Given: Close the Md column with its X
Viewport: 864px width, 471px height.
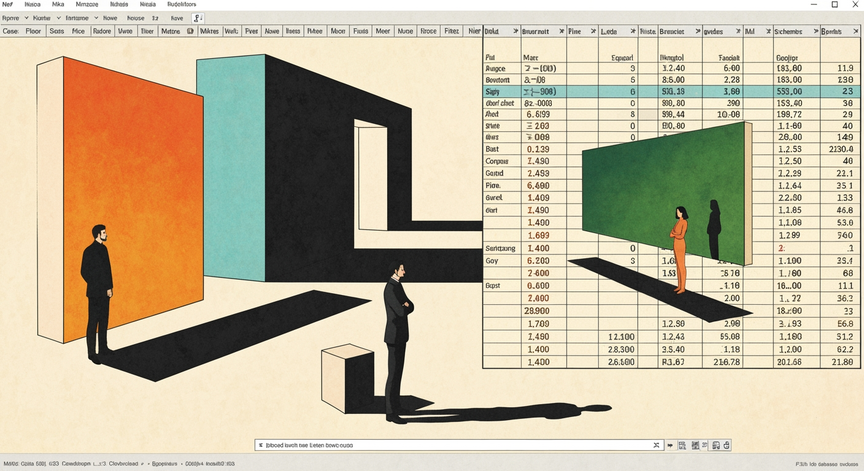Looking at the screenshot, I should point(768,31).
